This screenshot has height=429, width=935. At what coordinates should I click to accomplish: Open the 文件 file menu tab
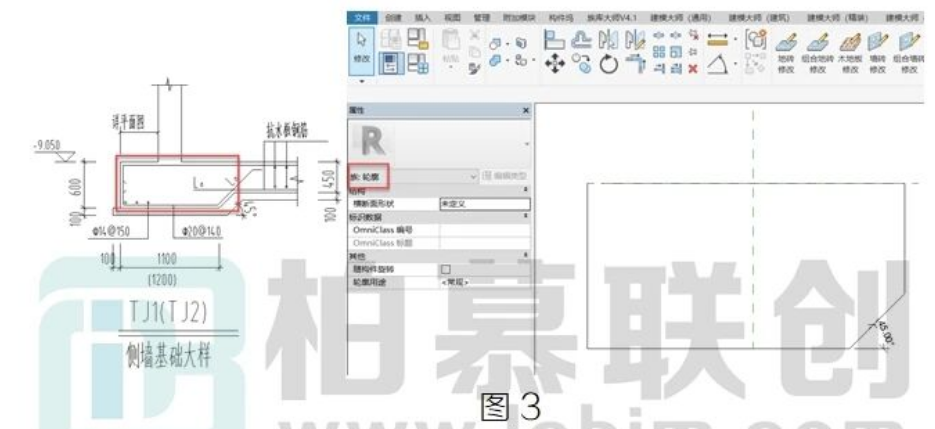363,18
